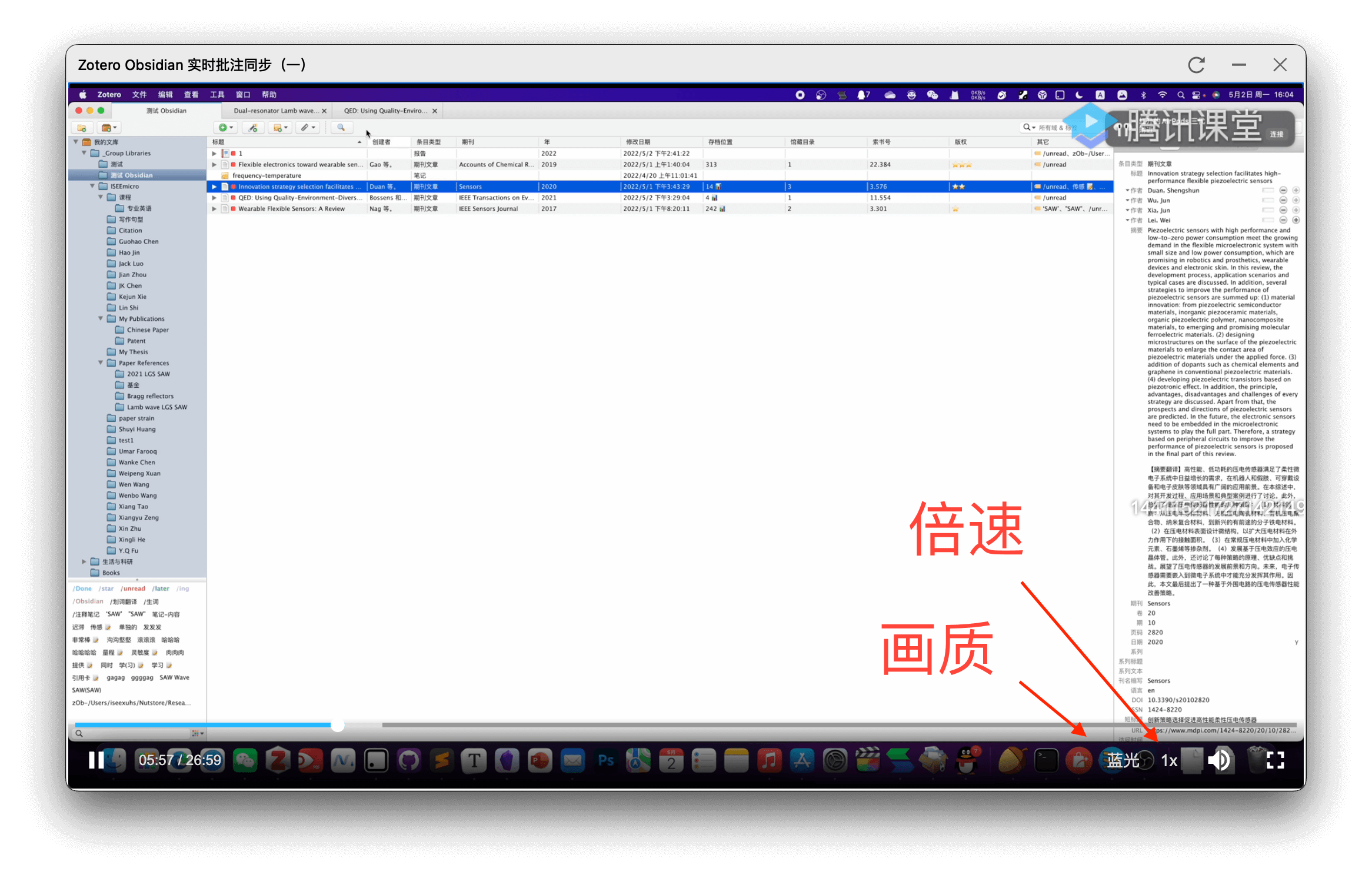Reload the video with the refresh icon
The image size is (1372, 878).
pos(1196,65)
